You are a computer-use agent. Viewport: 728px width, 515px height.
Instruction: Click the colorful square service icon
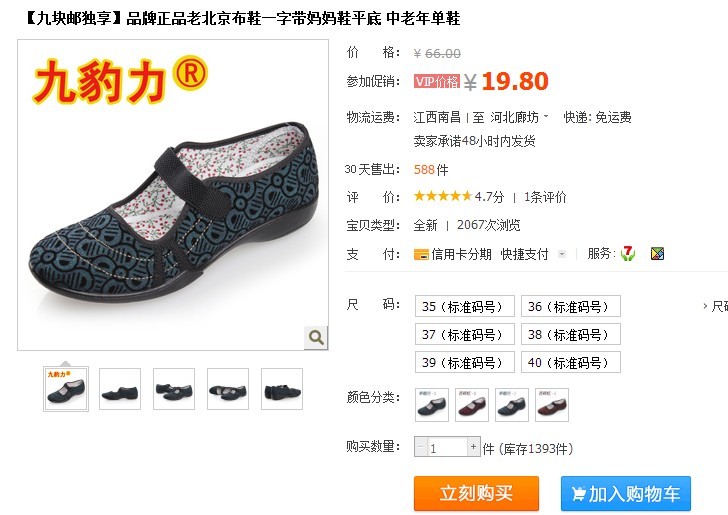tap(657, 254)
